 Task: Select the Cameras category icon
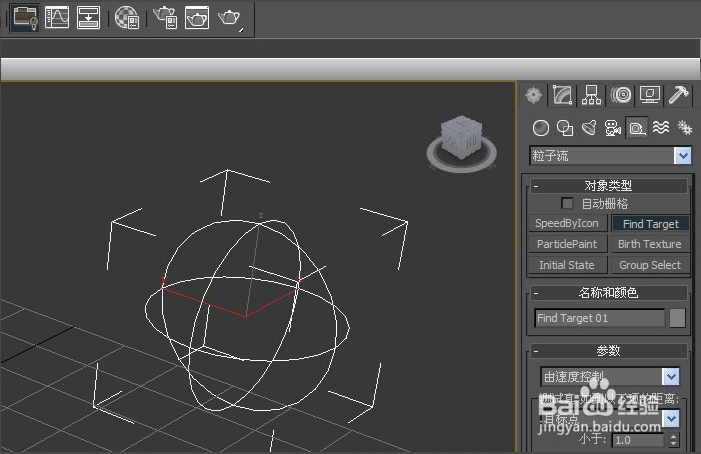coord(612,128)
